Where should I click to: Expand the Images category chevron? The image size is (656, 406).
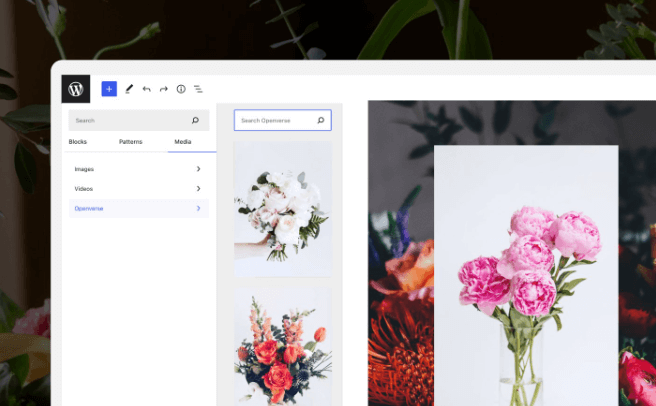point(198,169)
